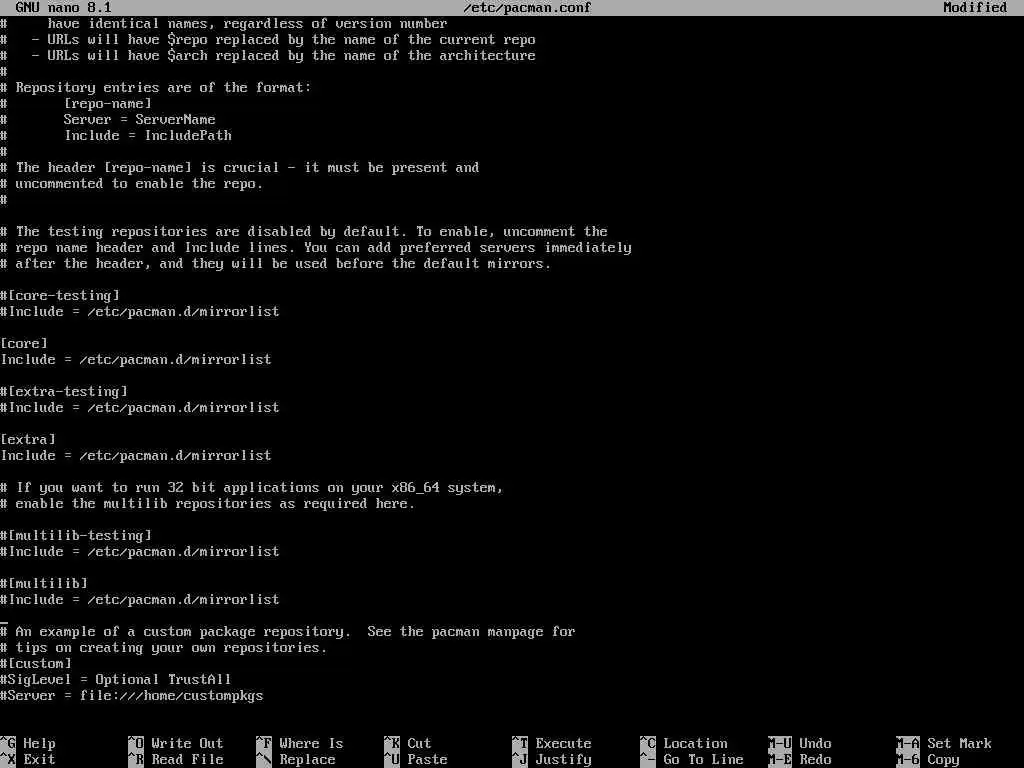The width and height of the screenshot is (1024, 768).
Task: Click the #Include line under #[multilib]
Action: [140, 600]
